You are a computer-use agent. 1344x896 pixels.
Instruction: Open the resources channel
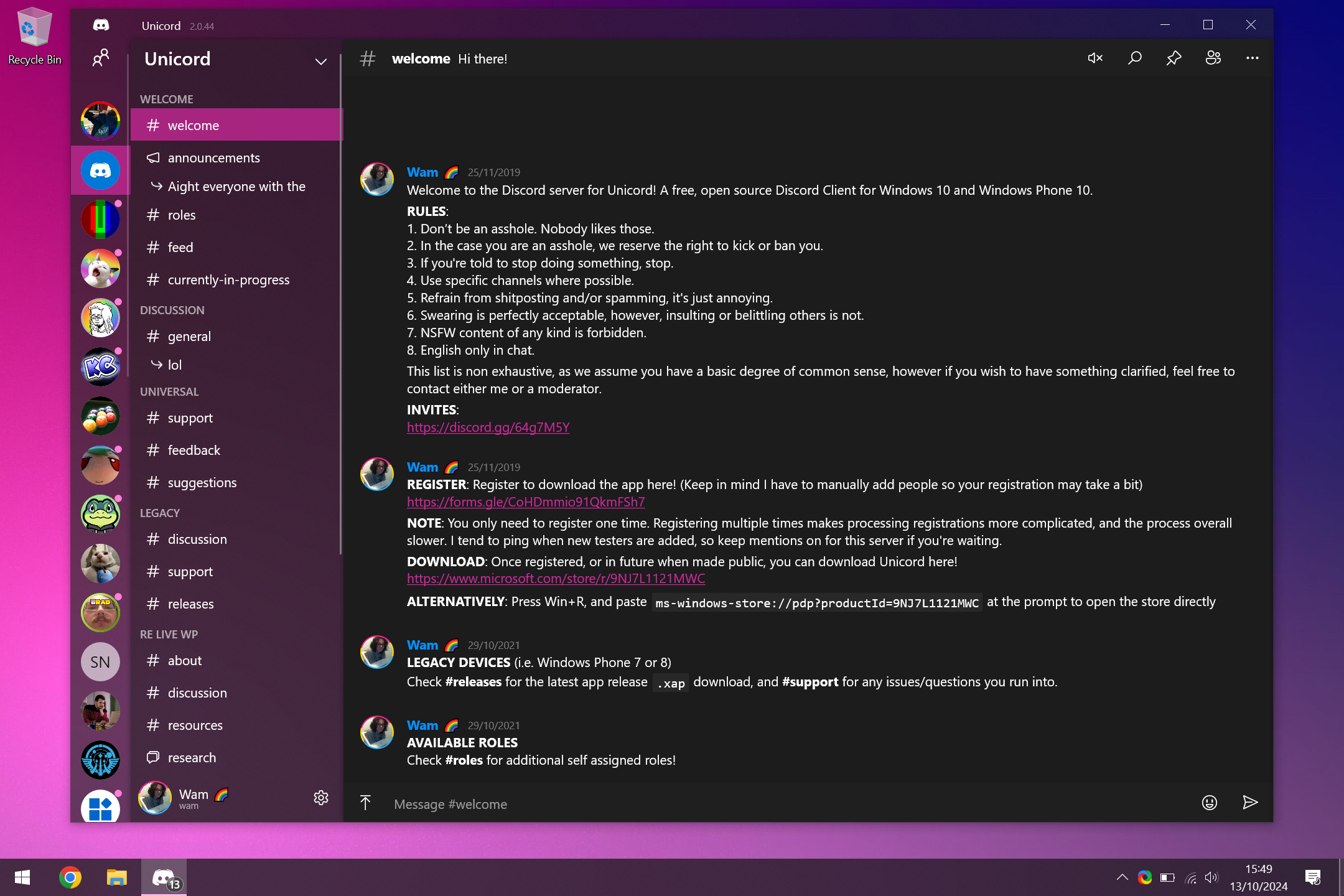click(236, 725)
